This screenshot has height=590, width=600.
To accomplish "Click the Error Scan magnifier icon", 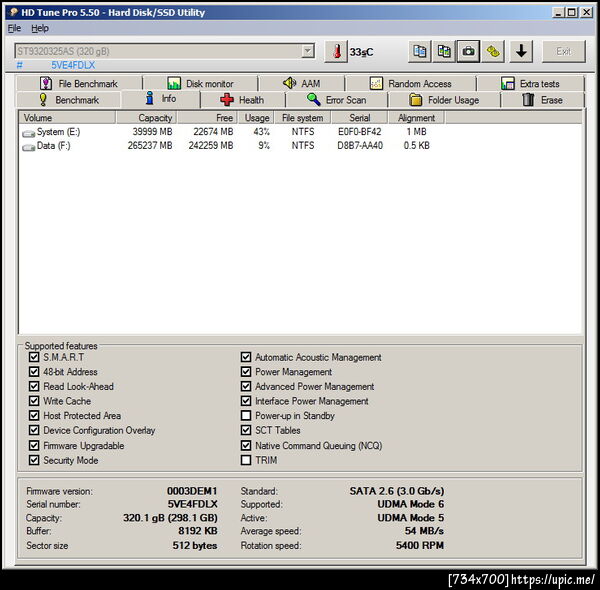I will [314, 100].
